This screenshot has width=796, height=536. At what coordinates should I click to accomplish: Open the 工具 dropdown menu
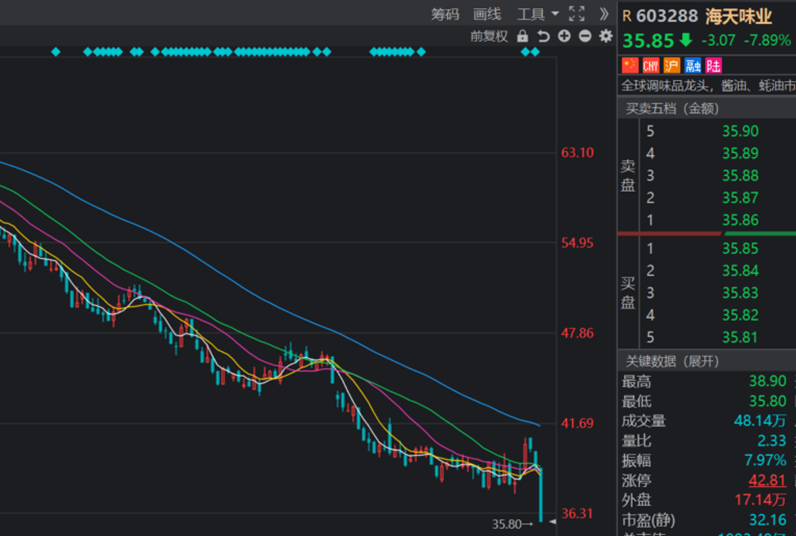(x=537, y=14)
